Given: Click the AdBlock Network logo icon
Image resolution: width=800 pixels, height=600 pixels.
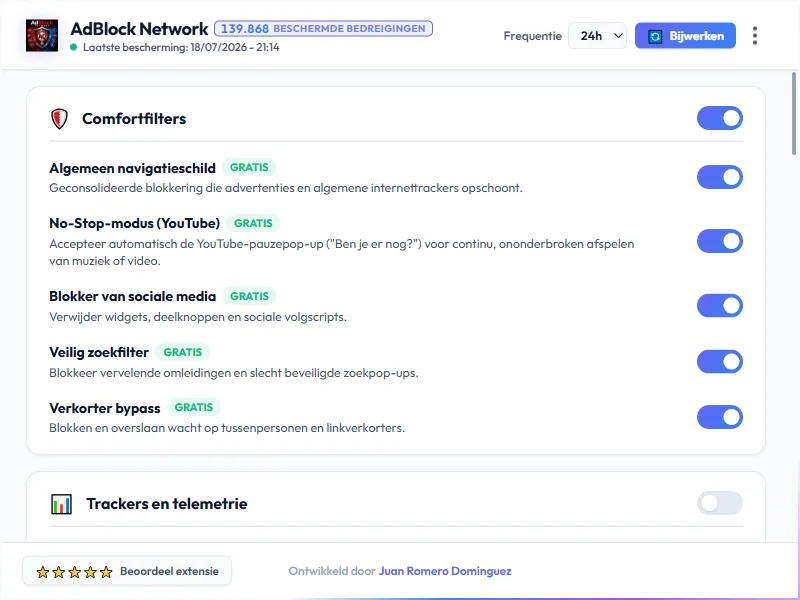Looking at the screenshot, I should pos(42,35).
